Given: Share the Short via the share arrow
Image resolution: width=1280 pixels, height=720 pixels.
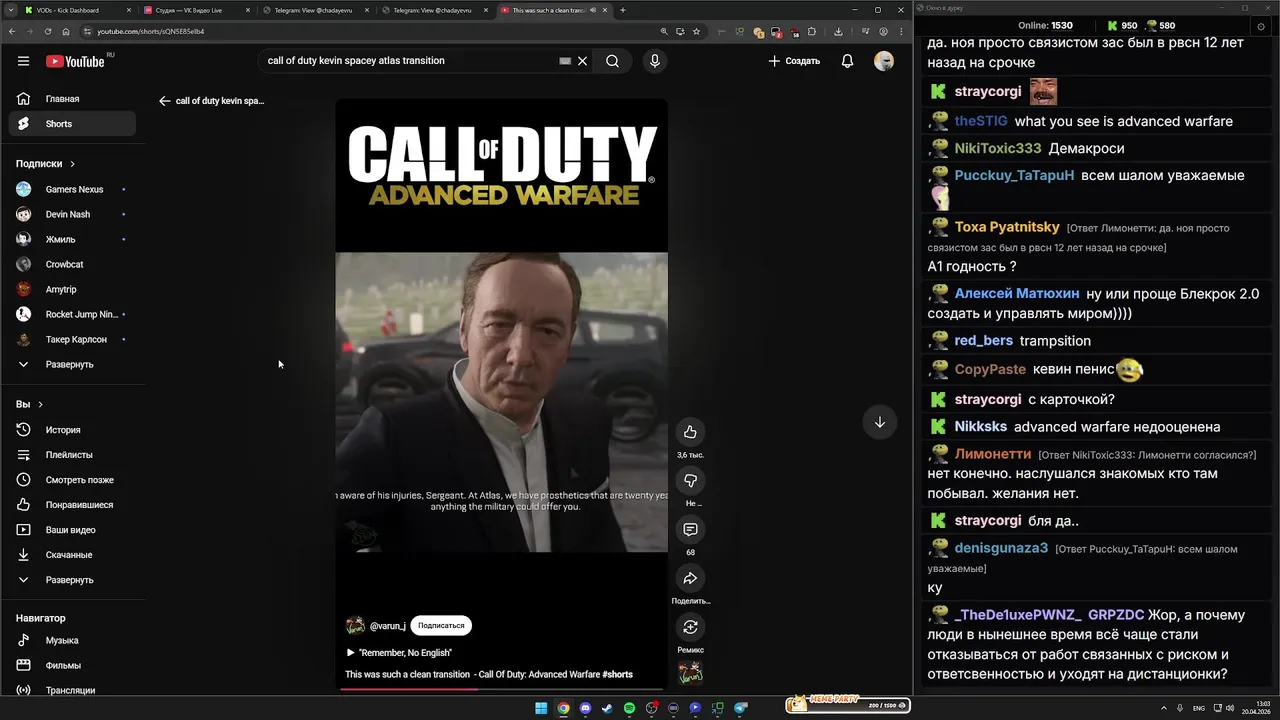Looking at the screenshot, I should 690,578.
